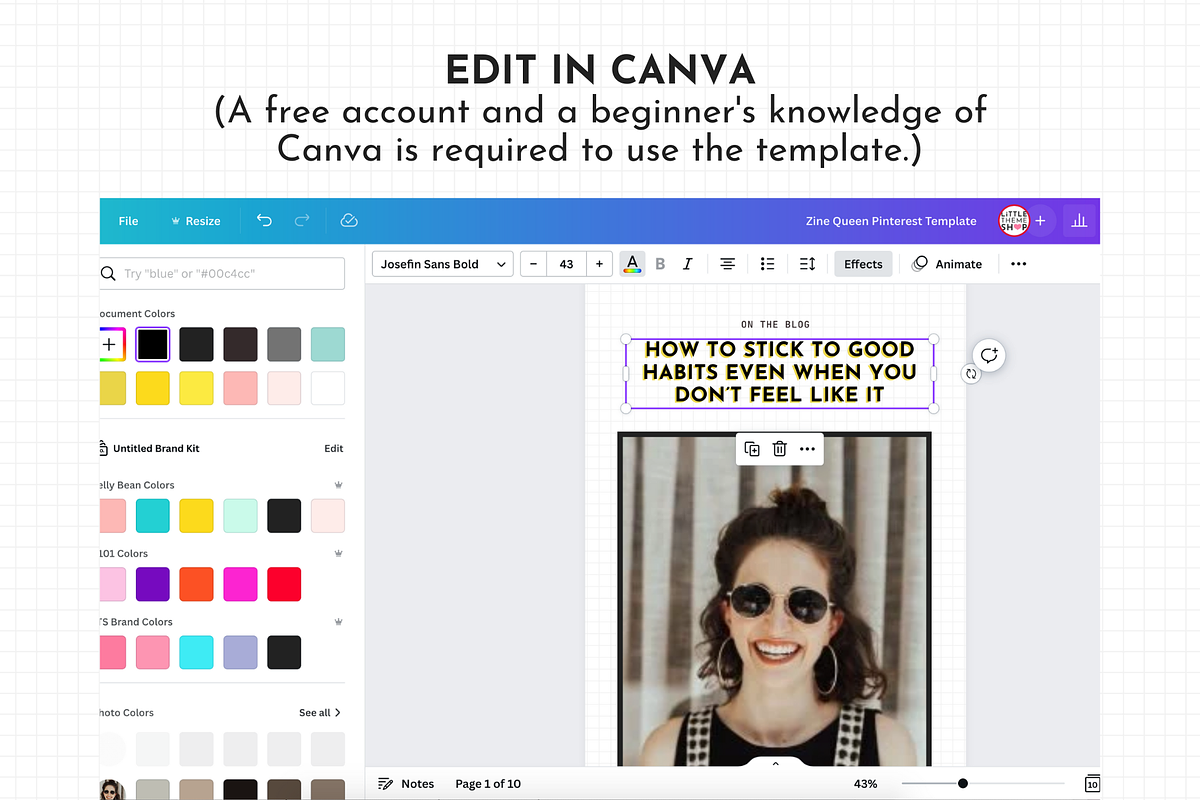Undo the last action
The width and height of the screenshot is (1200, 800).
(x=264, y=221)
